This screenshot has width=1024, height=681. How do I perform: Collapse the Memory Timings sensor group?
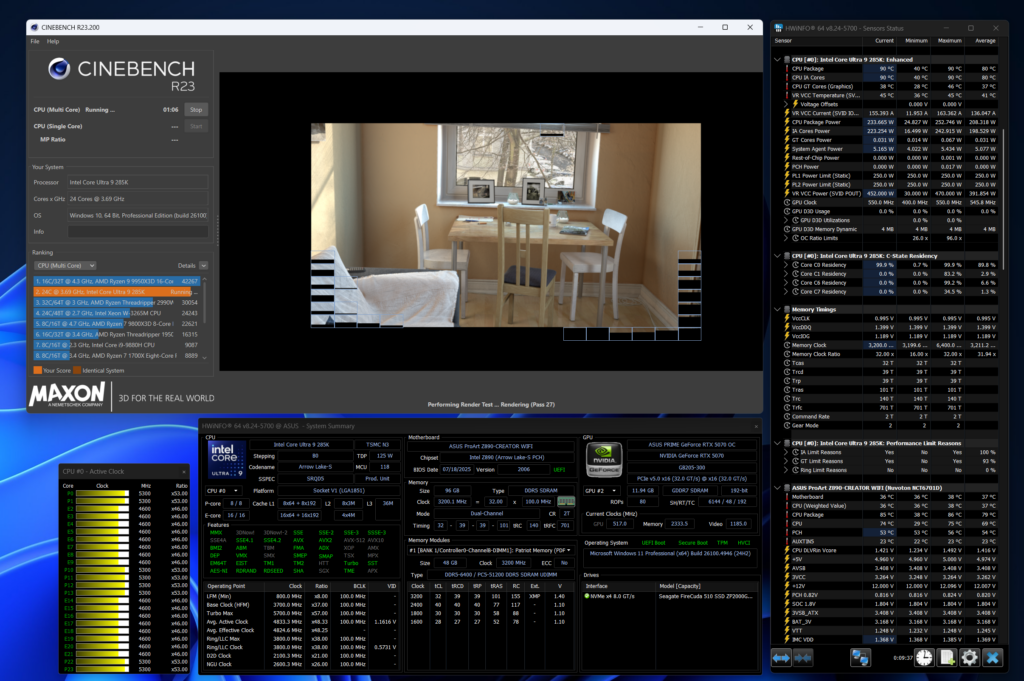777,309
